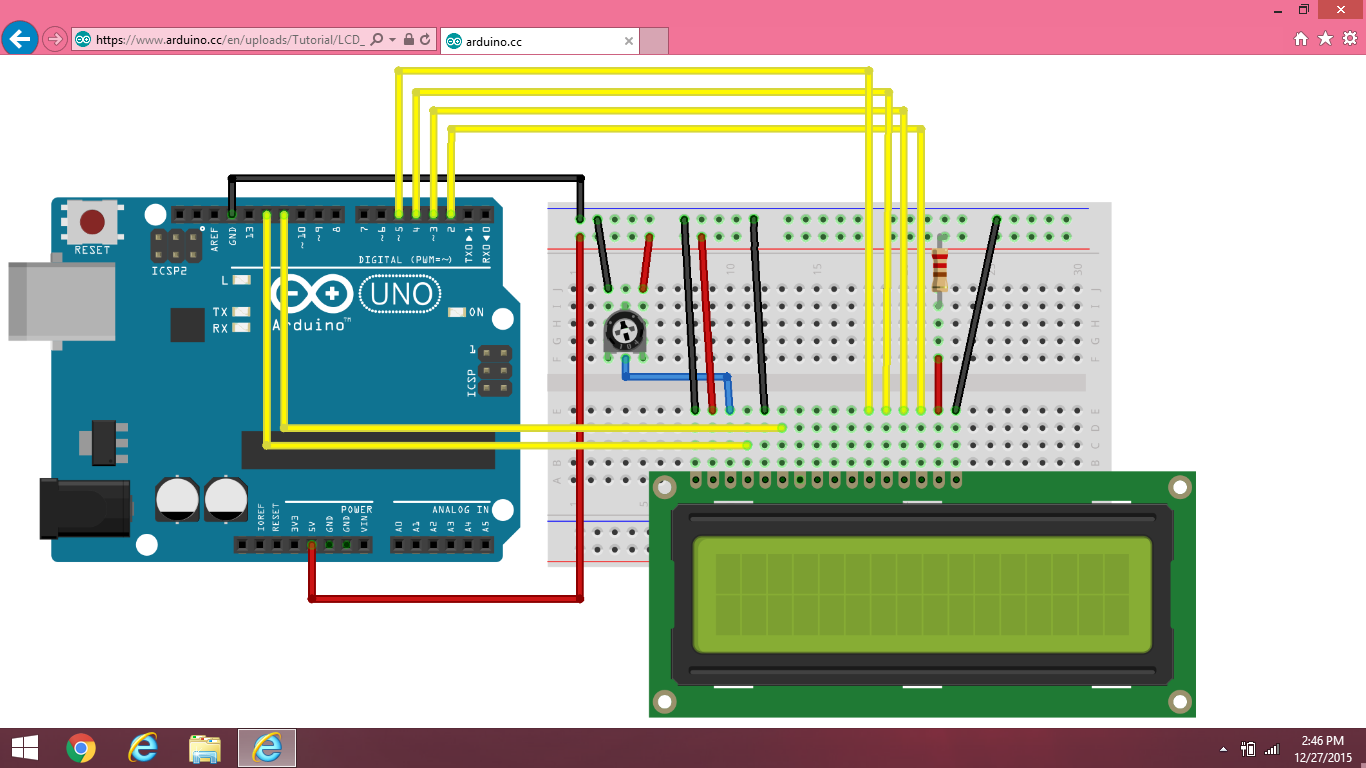Viewport: 1366px width, 768px height.
Task: Minimize the Internet Explorer window
Action: click(x=1276, y=9)
